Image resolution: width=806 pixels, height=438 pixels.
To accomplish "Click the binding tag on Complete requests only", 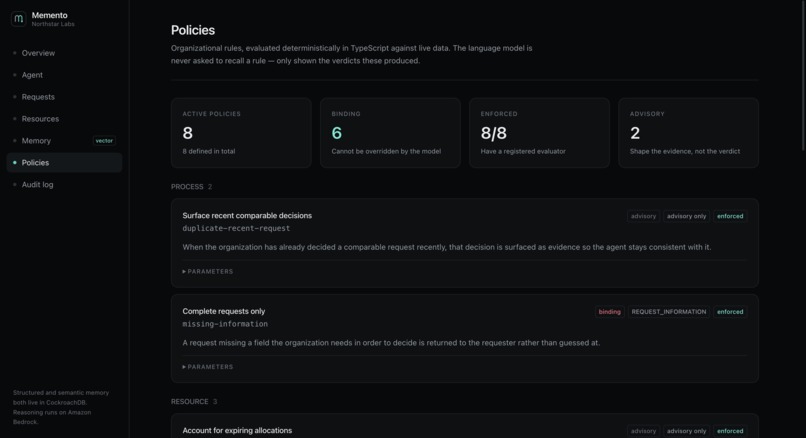I will 609,312.
